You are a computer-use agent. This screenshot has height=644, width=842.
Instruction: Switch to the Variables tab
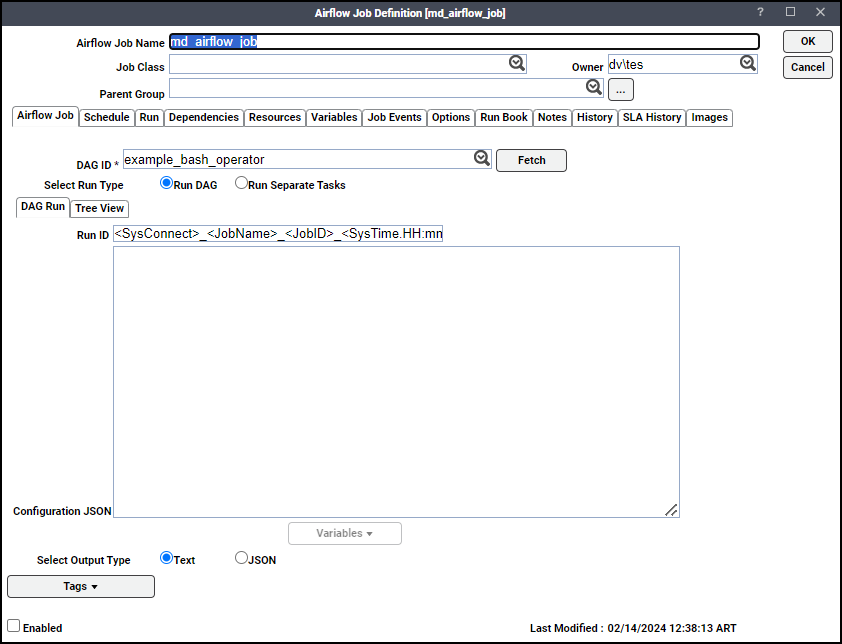point(334,118)
